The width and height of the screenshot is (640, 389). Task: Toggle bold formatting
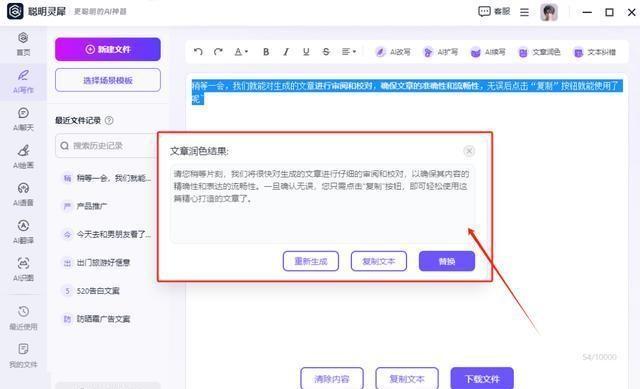266,52
